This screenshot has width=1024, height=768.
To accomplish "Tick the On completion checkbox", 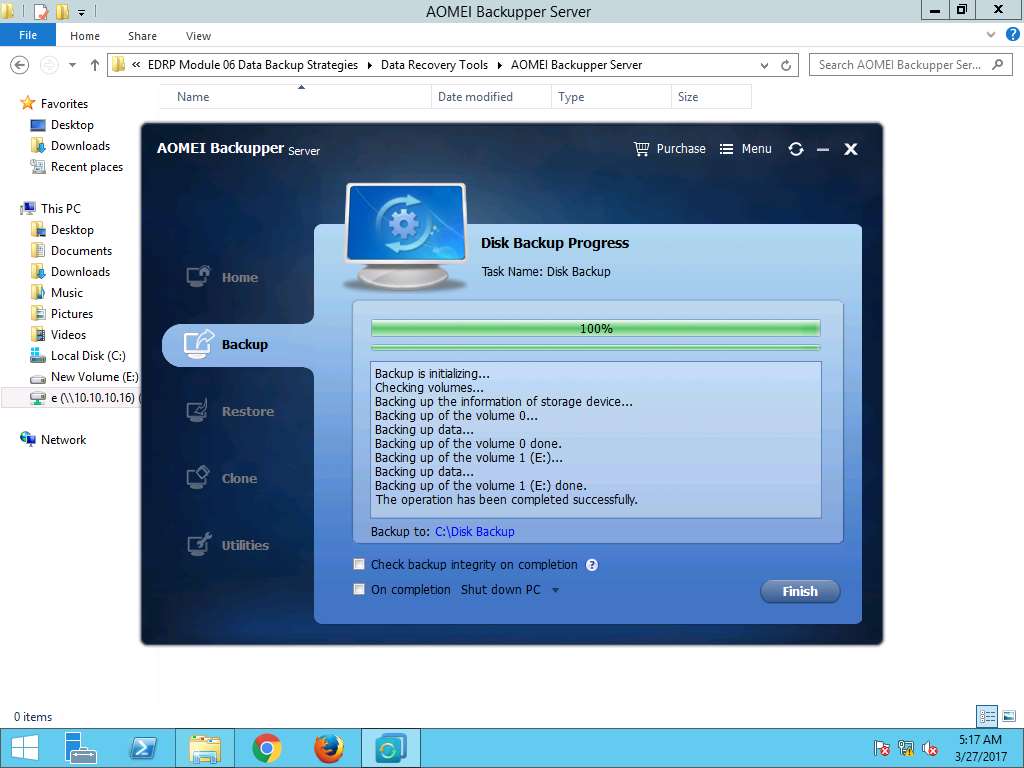I will (x=359, y=589).
